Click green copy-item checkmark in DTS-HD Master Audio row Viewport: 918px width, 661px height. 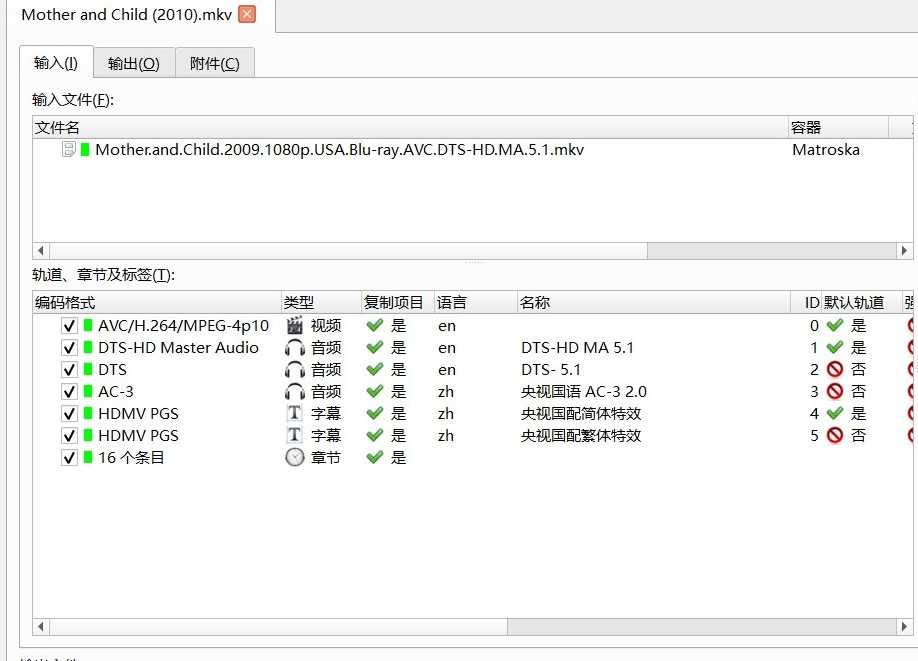375,348
